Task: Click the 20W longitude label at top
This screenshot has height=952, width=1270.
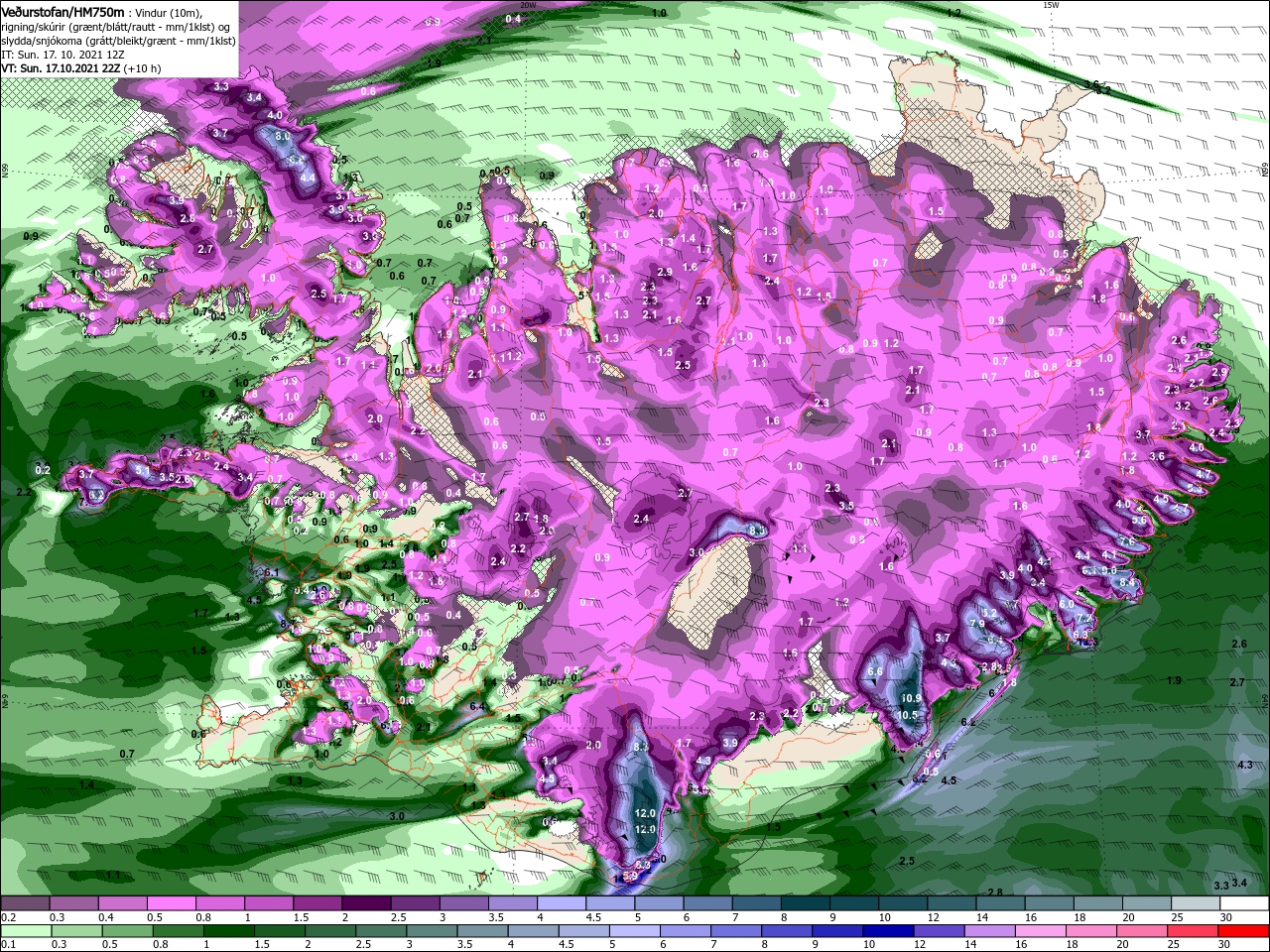Action: (x=527, y=5)
